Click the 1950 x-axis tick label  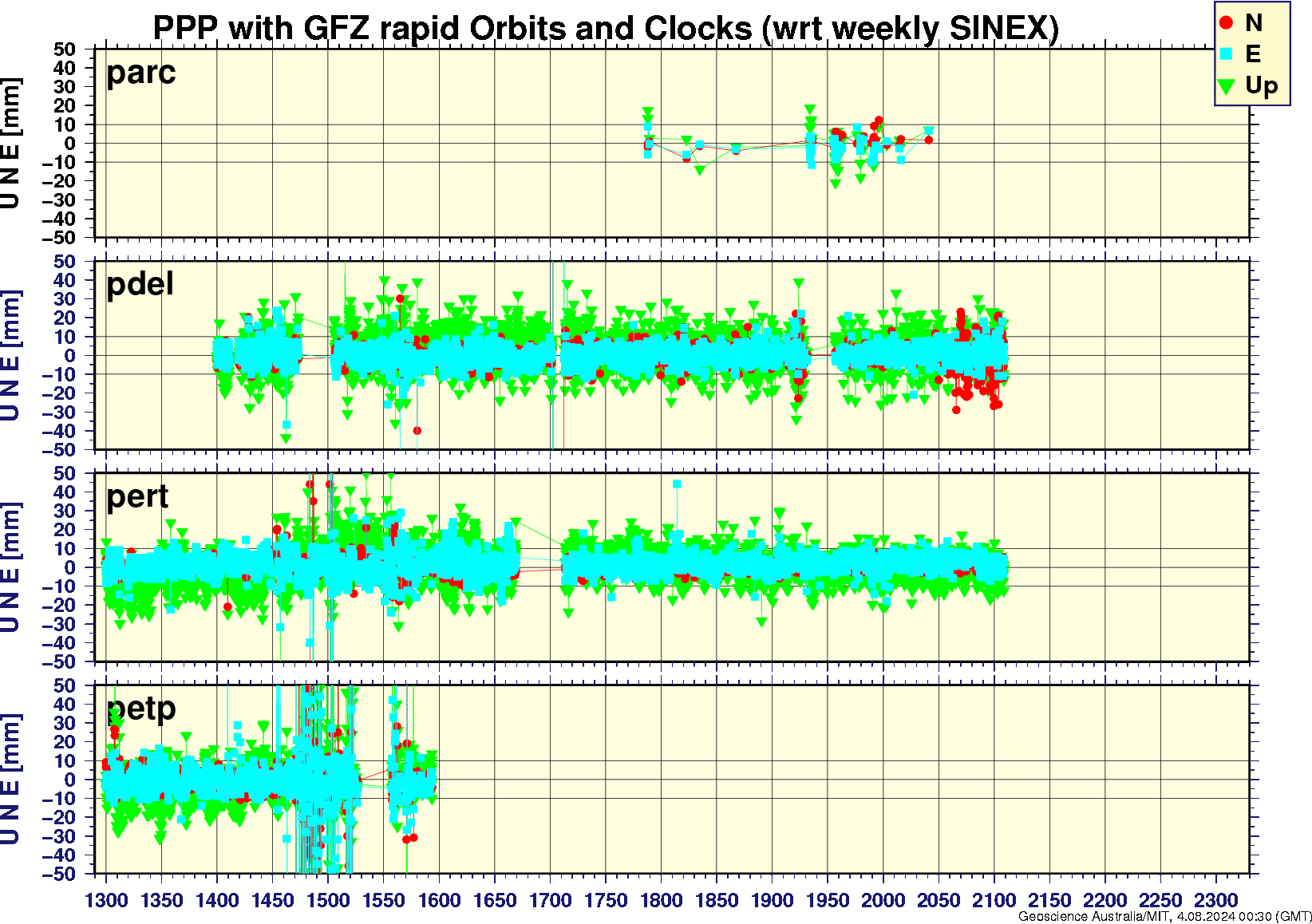(x=828, y=900)
